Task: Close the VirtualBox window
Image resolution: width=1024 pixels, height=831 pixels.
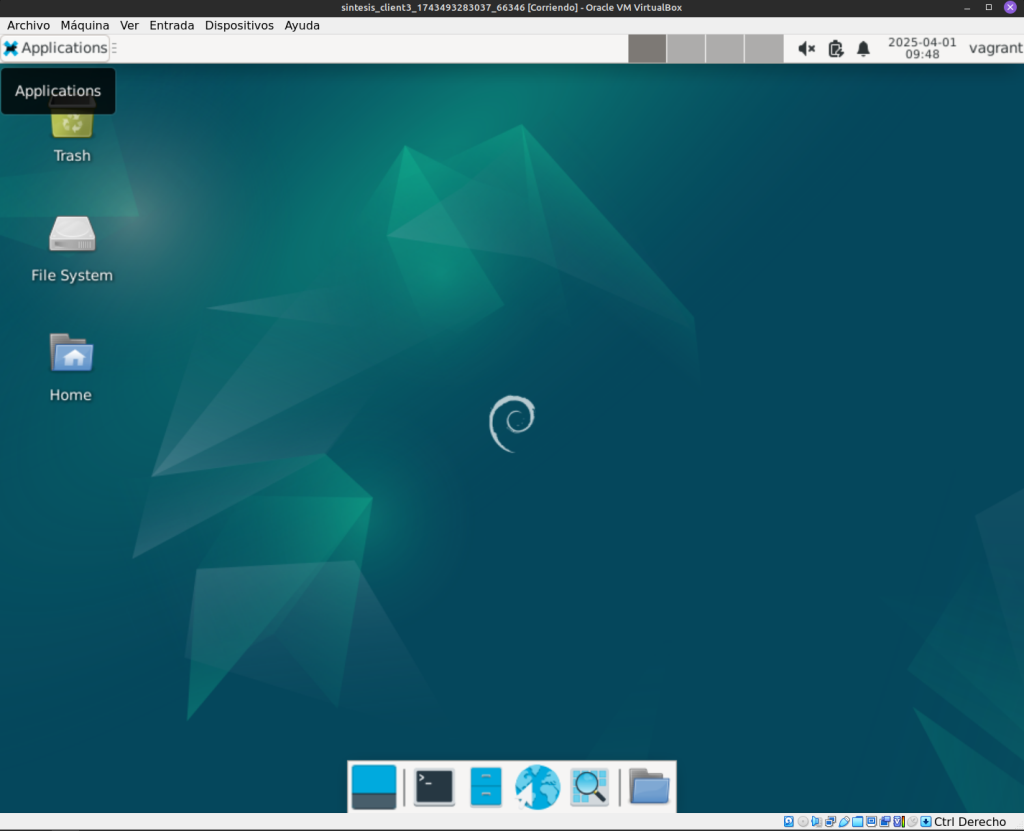Action: coord(1010,8)
